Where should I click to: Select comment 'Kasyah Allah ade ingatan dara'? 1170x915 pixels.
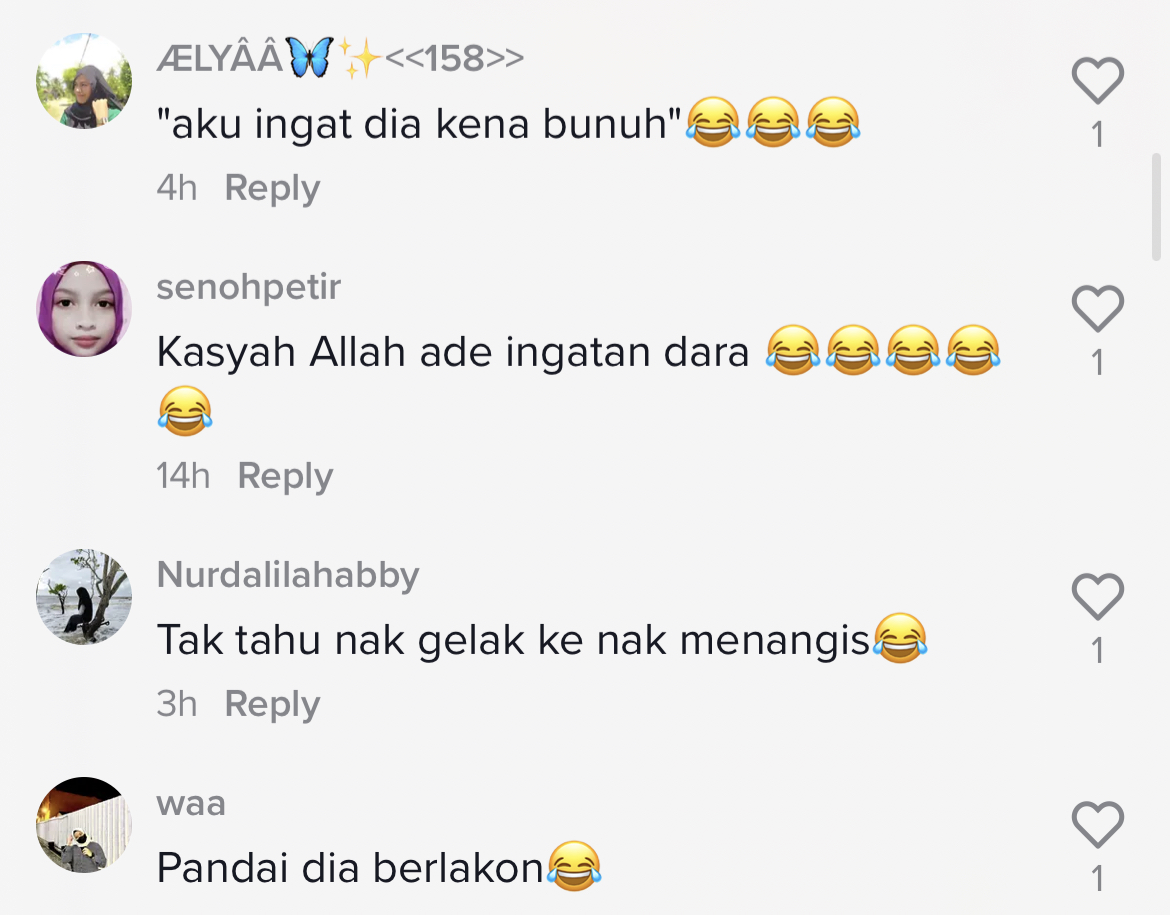point(453,352)
